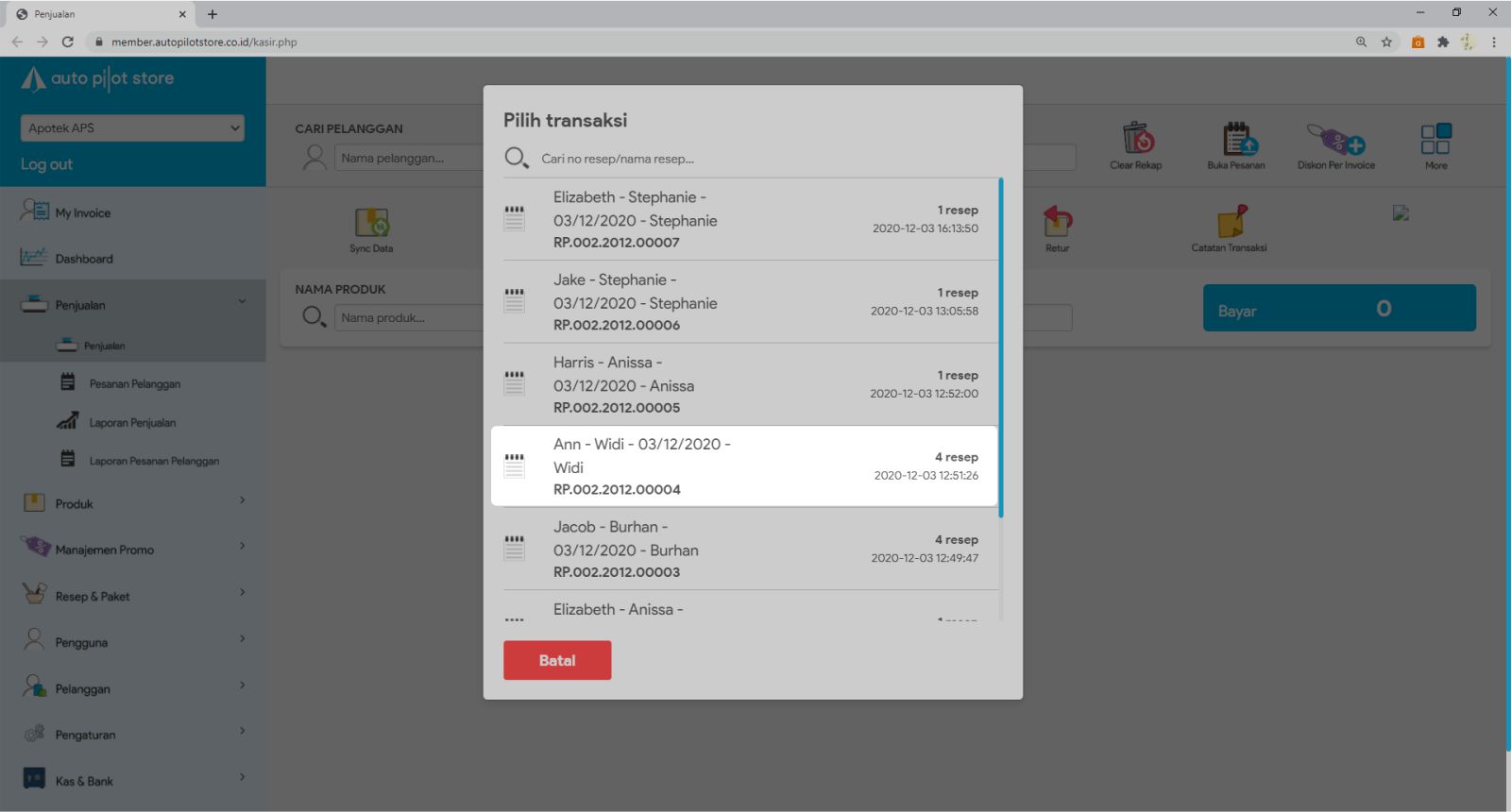
Task: Click the Diskon Per Invoice tag icon
Action: tap(1335, 140)
